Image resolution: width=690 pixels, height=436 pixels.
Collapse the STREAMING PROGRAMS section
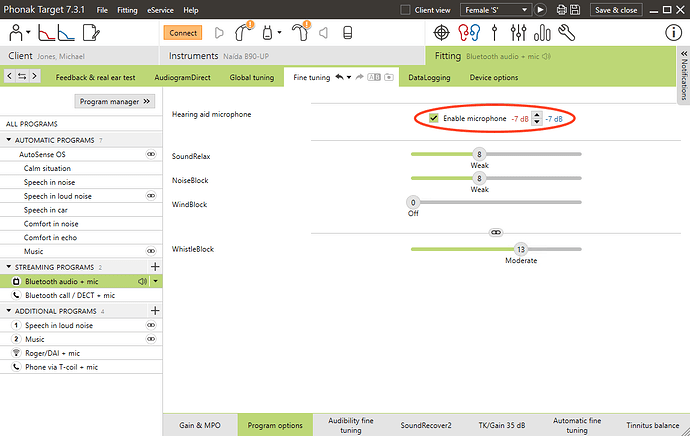tap(8, 267)
